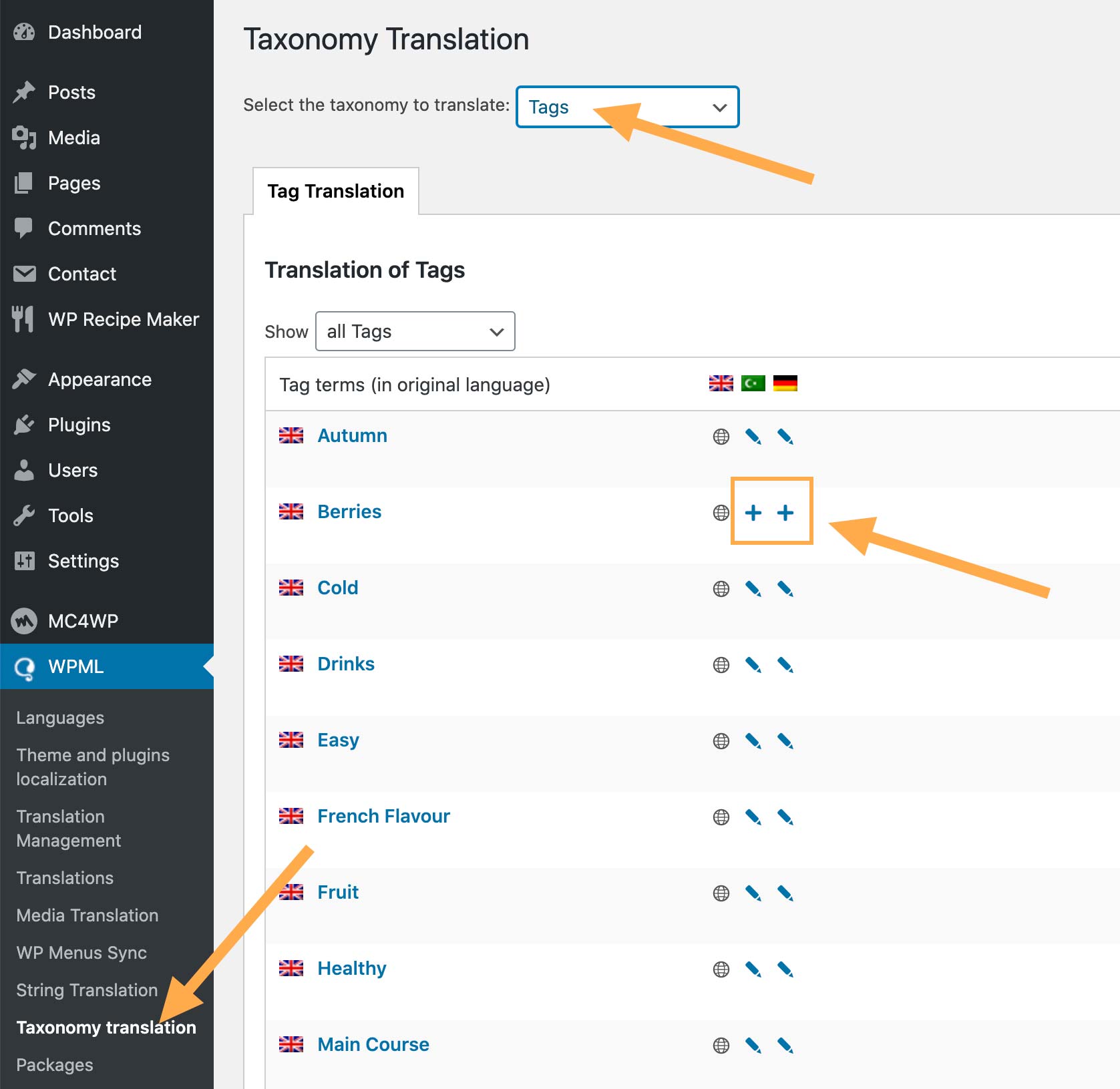Click the German flag in the language header
The height and width of the screenshot is (1089, 1120).
point(786,383)
